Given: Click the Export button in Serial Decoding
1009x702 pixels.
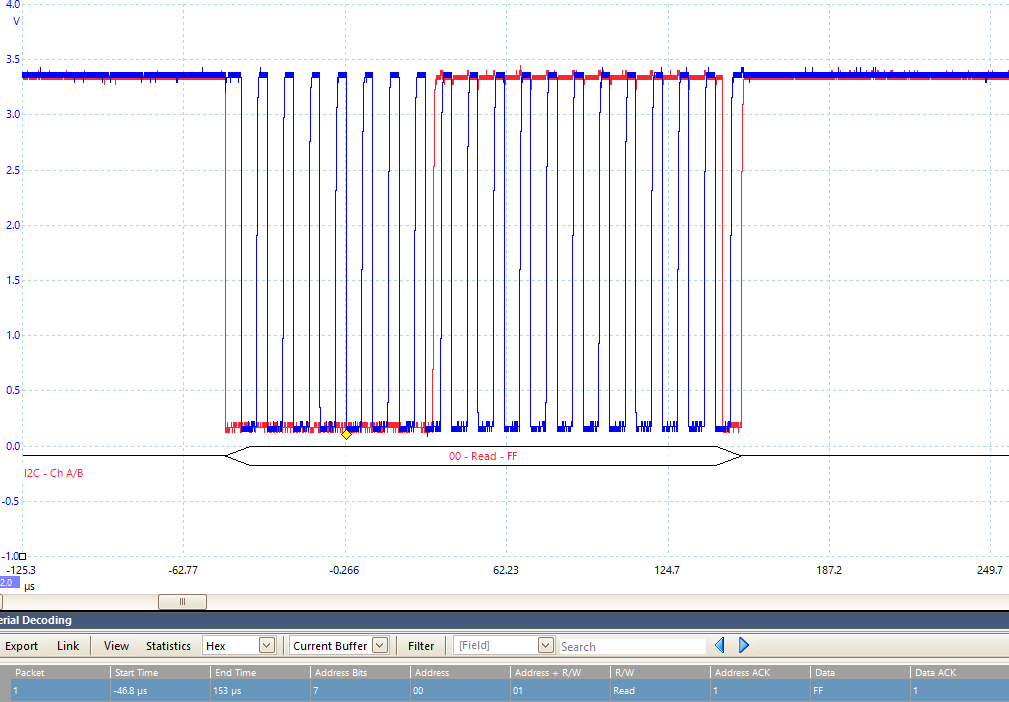Looking at the screenshot, I should (21, 646).
